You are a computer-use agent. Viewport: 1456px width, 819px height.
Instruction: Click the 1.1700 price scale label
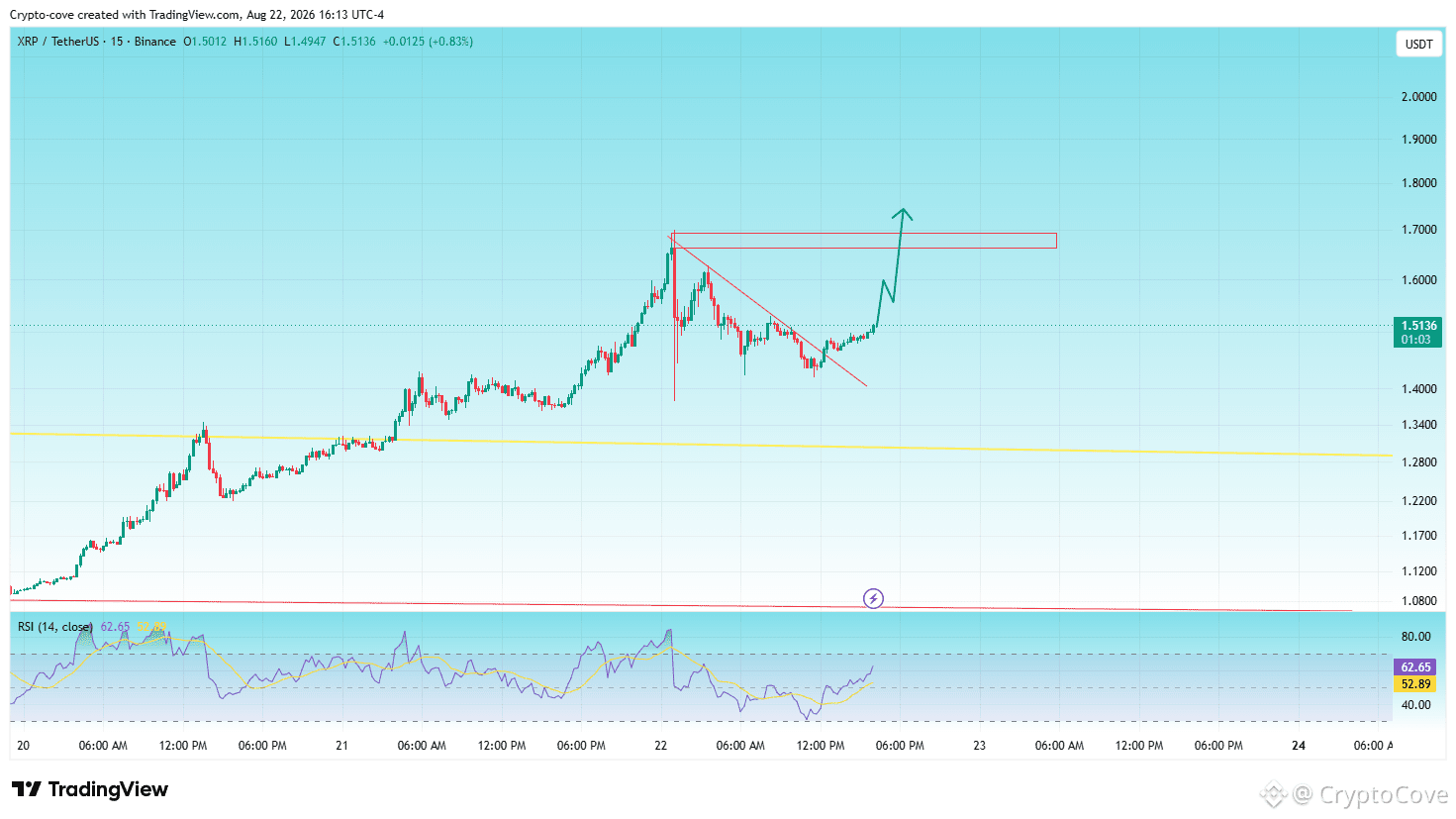(x=1418, y=536)
